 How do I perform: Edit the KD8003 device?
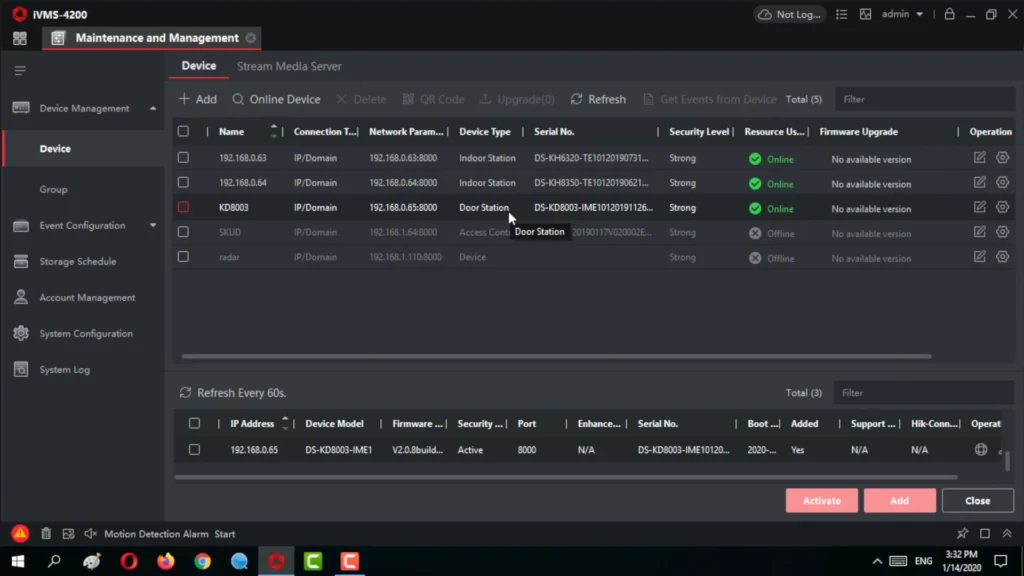[980, 207]
